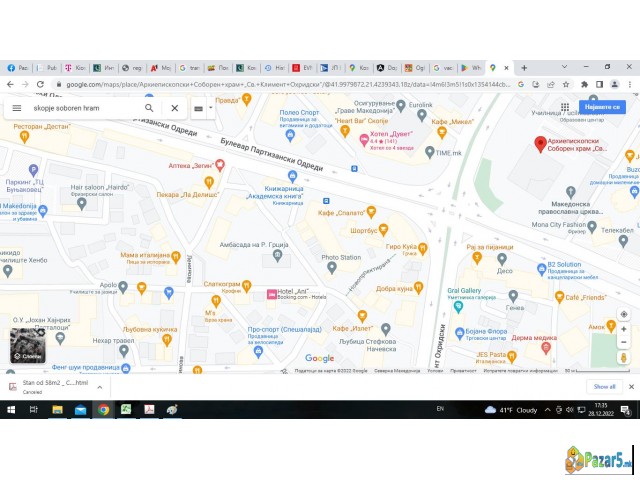The image size is (640, 480).
Task: Switch to the 'tran' Google tab
Action: point(190,68)
